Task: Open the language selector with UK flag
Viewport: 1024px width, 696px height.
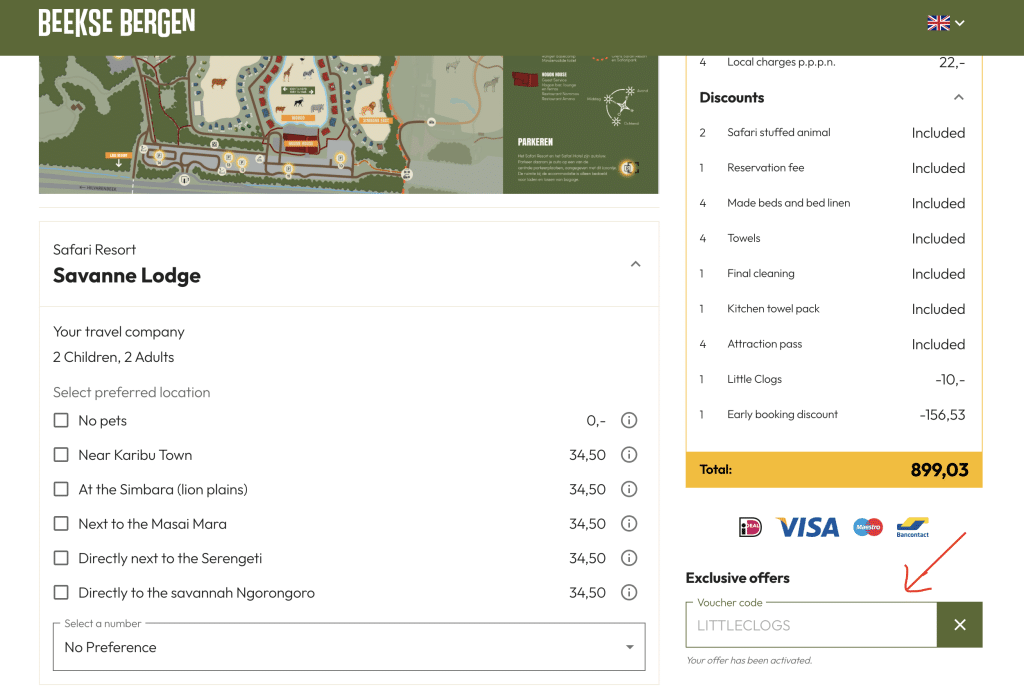Action: 945,23
